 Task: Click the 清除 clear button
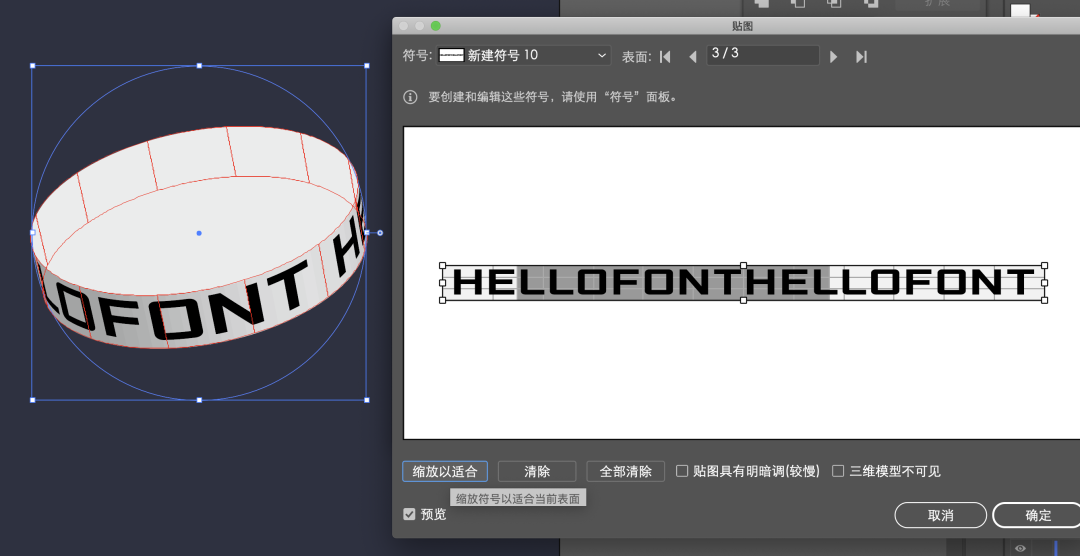(537, 471)
